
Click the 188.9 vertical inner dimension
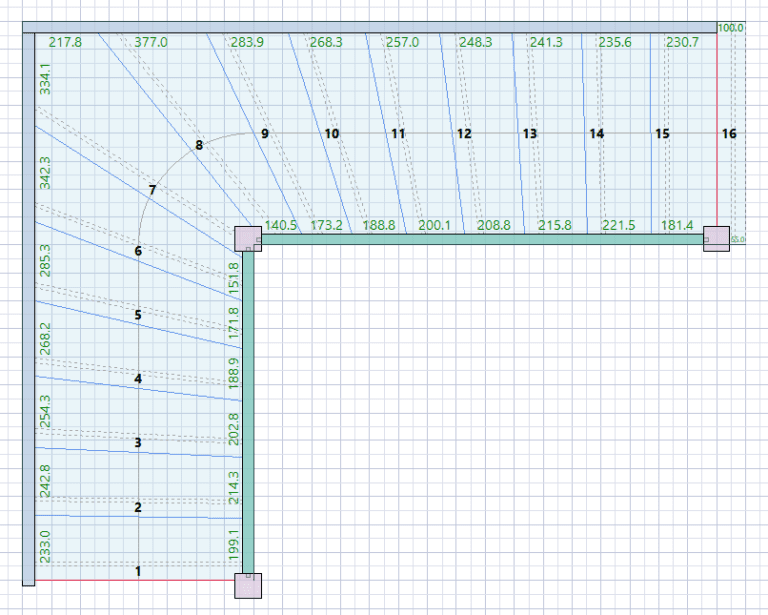click(234, 373)
